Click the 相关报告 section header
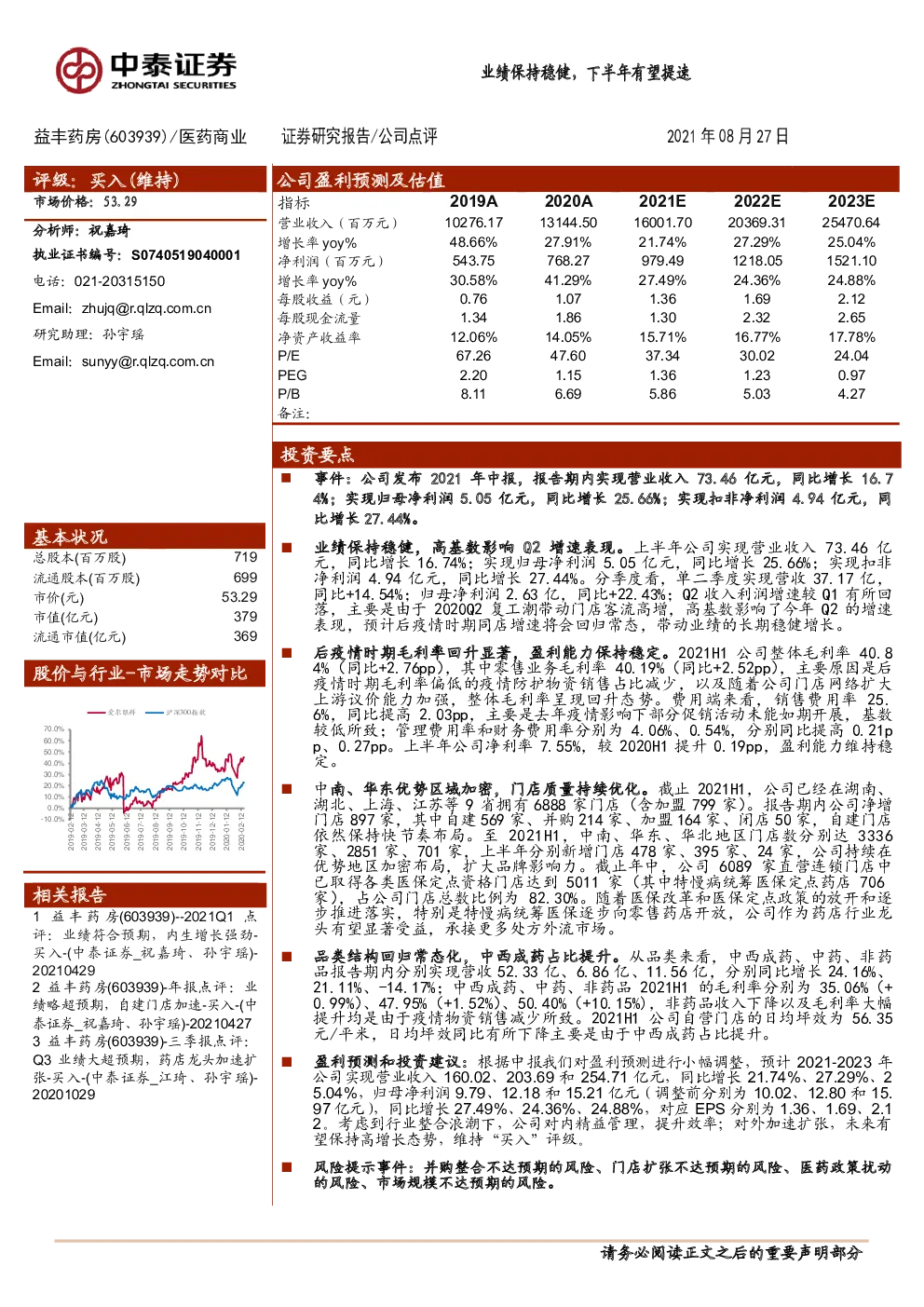 145,894
